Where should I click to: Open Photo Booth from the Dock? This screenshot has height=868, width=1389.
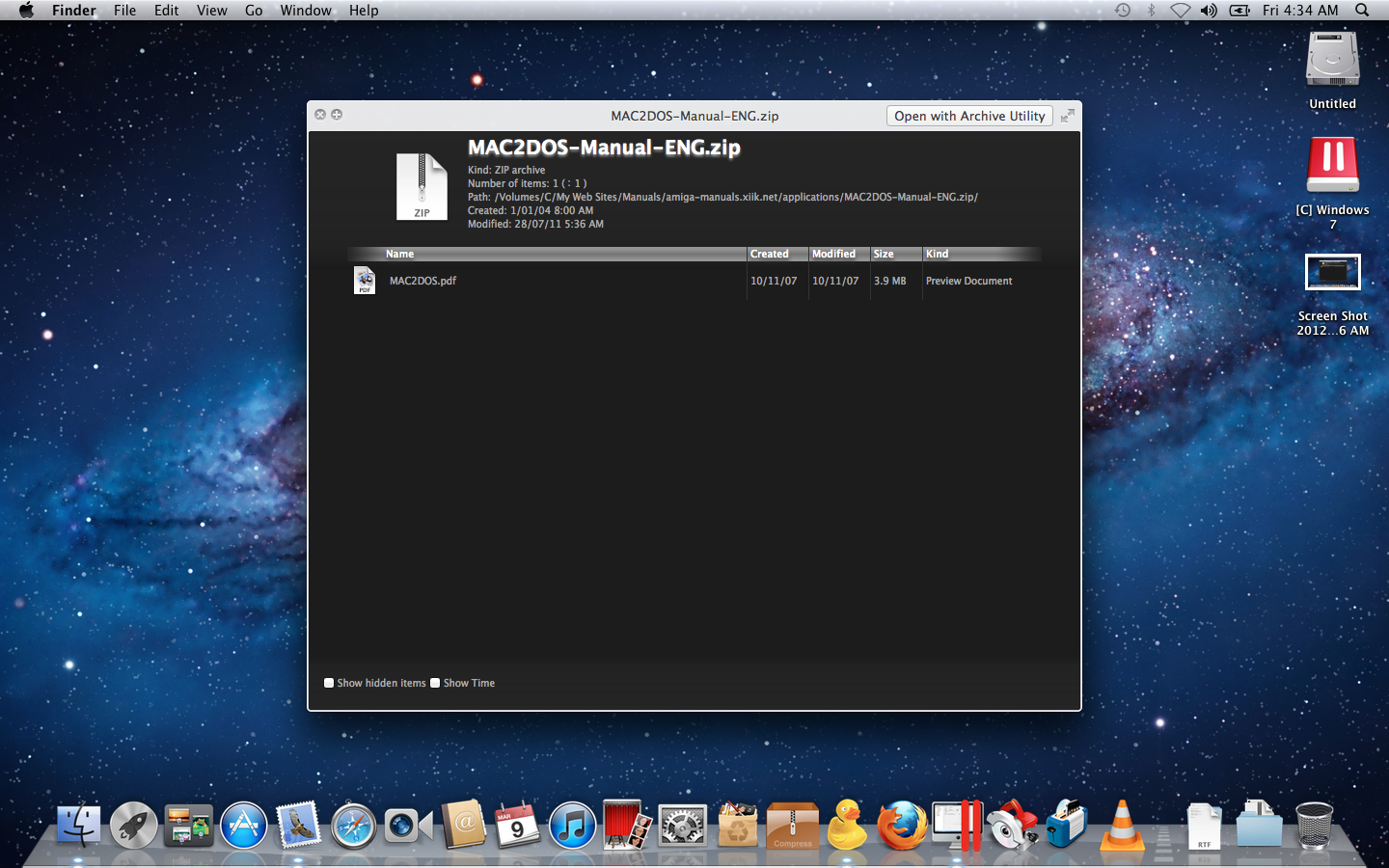[x=627, y=825]
